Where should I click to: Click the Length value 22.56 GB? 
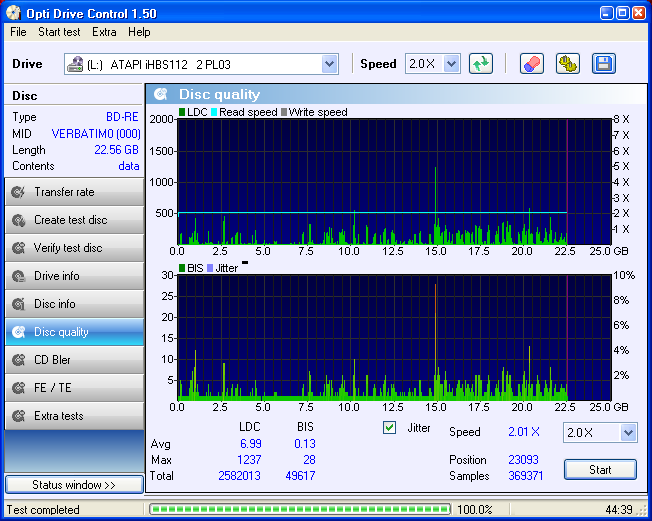tap(116, 150)
